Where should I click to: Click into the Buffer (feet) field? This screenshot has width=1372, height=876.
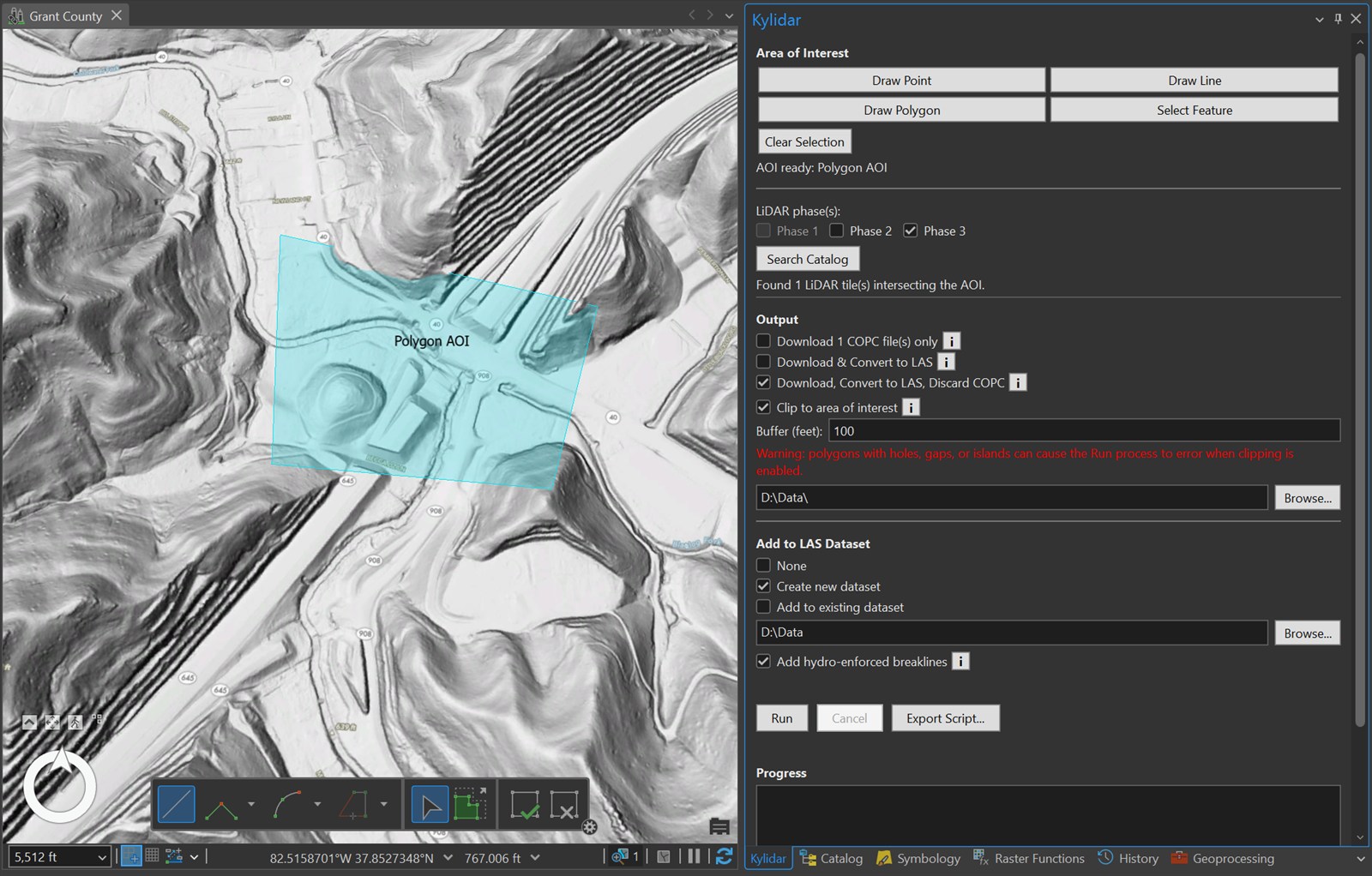click(x=1084, y=431)
